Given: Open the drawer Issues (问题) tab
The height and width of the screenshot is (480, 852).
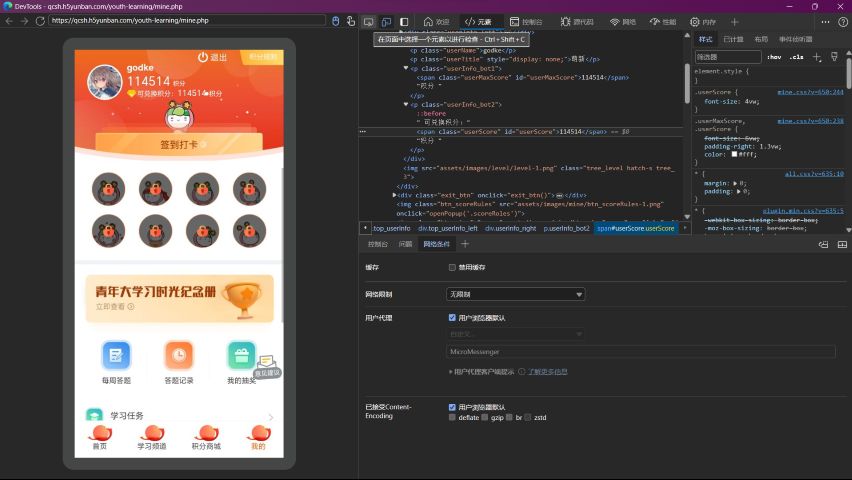Looking at the screenshot, I should click(405, 244).
